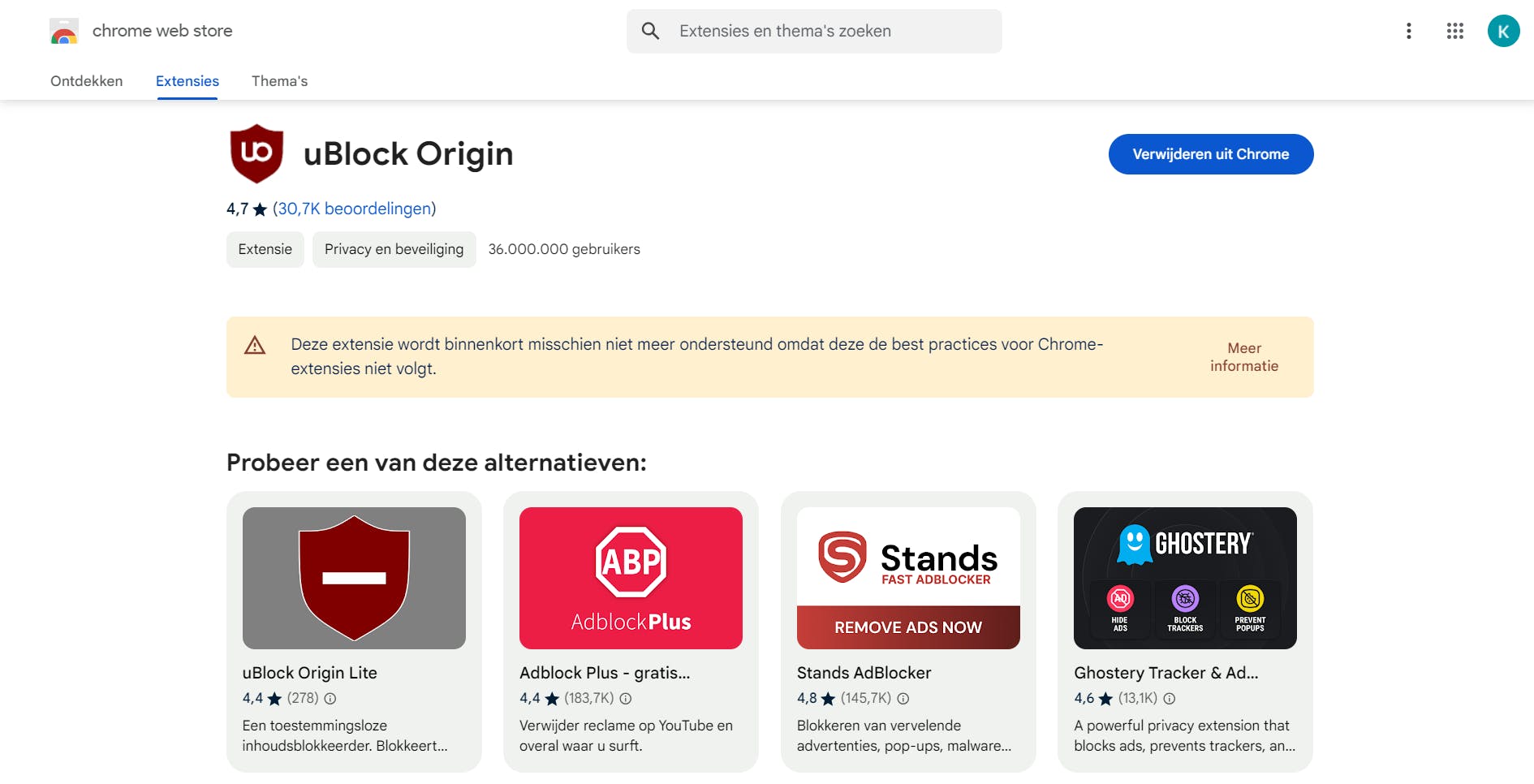The height and width of the screenshot is (784, 1534).
Task: Switch to the Thema's tab
Action: tap(280, 81)
